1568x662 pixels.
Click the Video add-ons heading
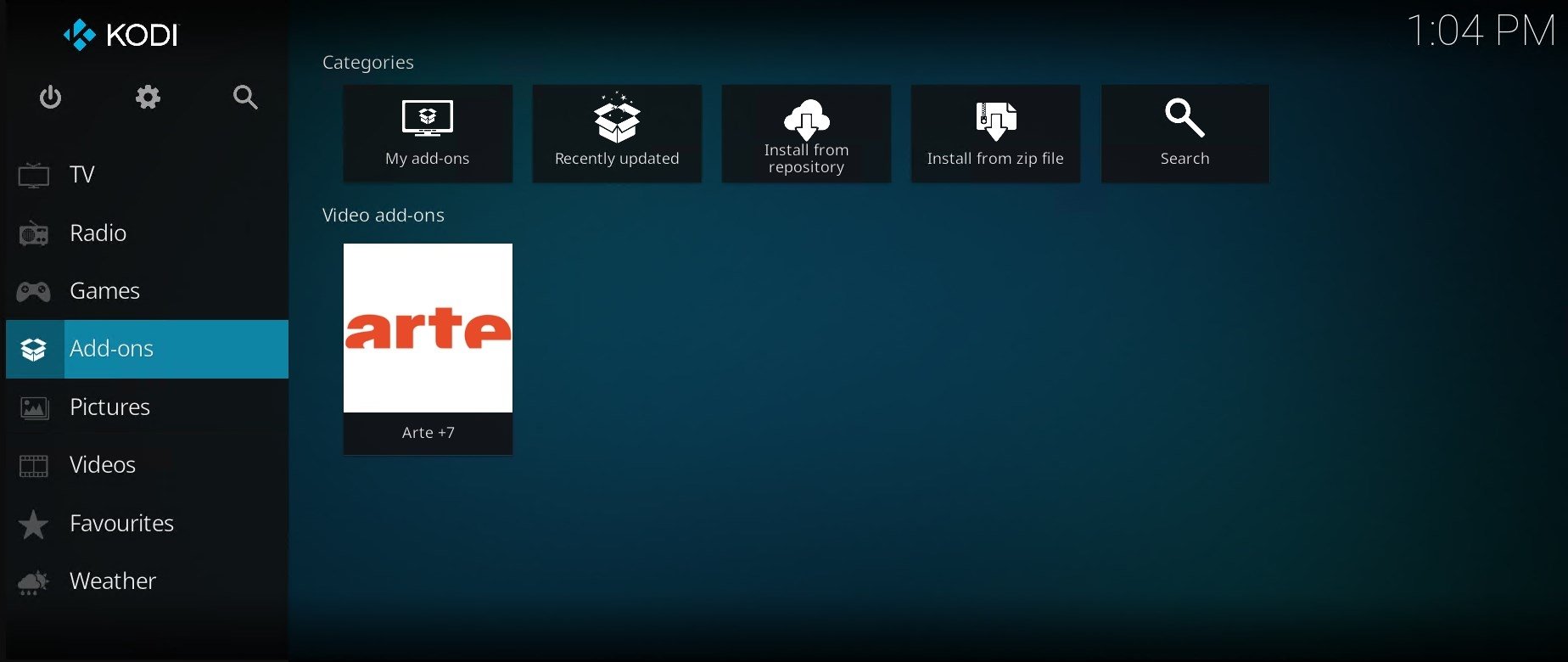[384, 216]
